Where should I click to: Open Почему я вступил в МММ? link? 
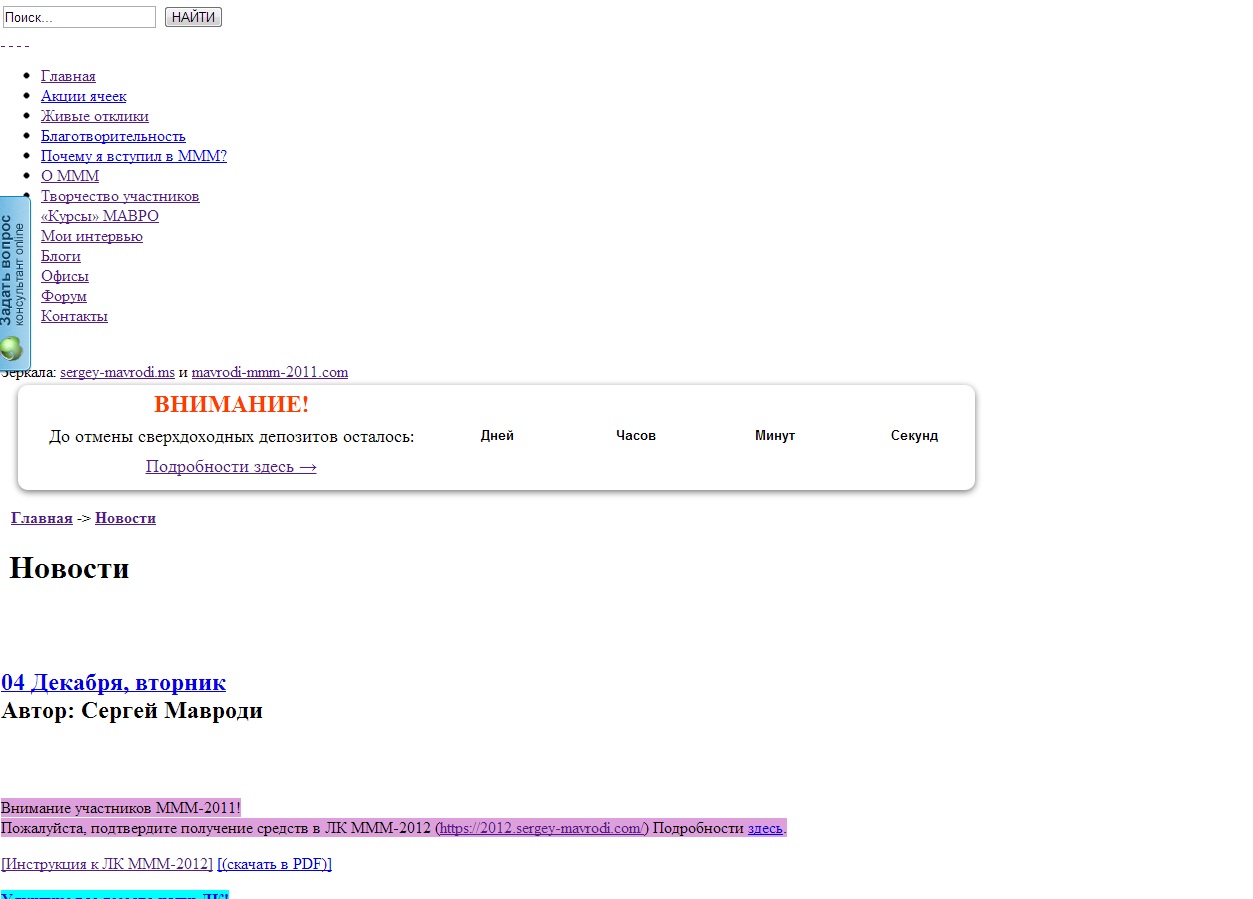[x=134, y=156]
